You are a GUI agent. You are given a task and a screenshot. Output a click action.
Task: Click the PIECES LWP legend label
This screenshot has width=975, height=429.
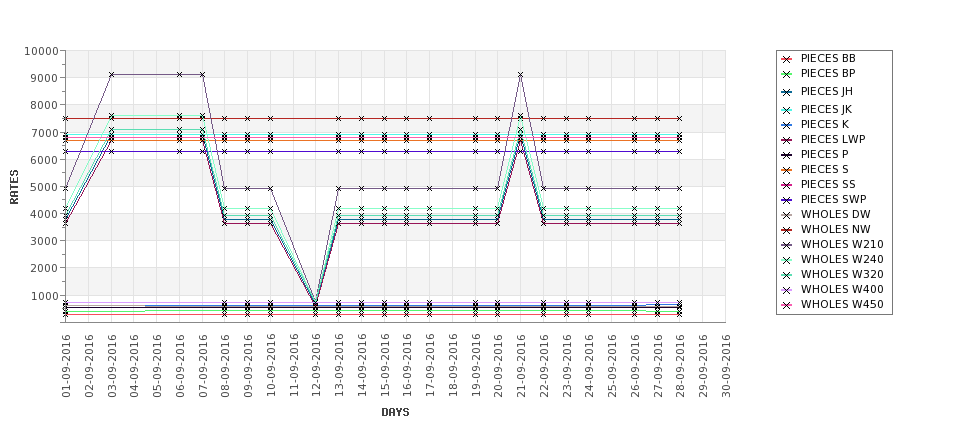click(833, 139)
